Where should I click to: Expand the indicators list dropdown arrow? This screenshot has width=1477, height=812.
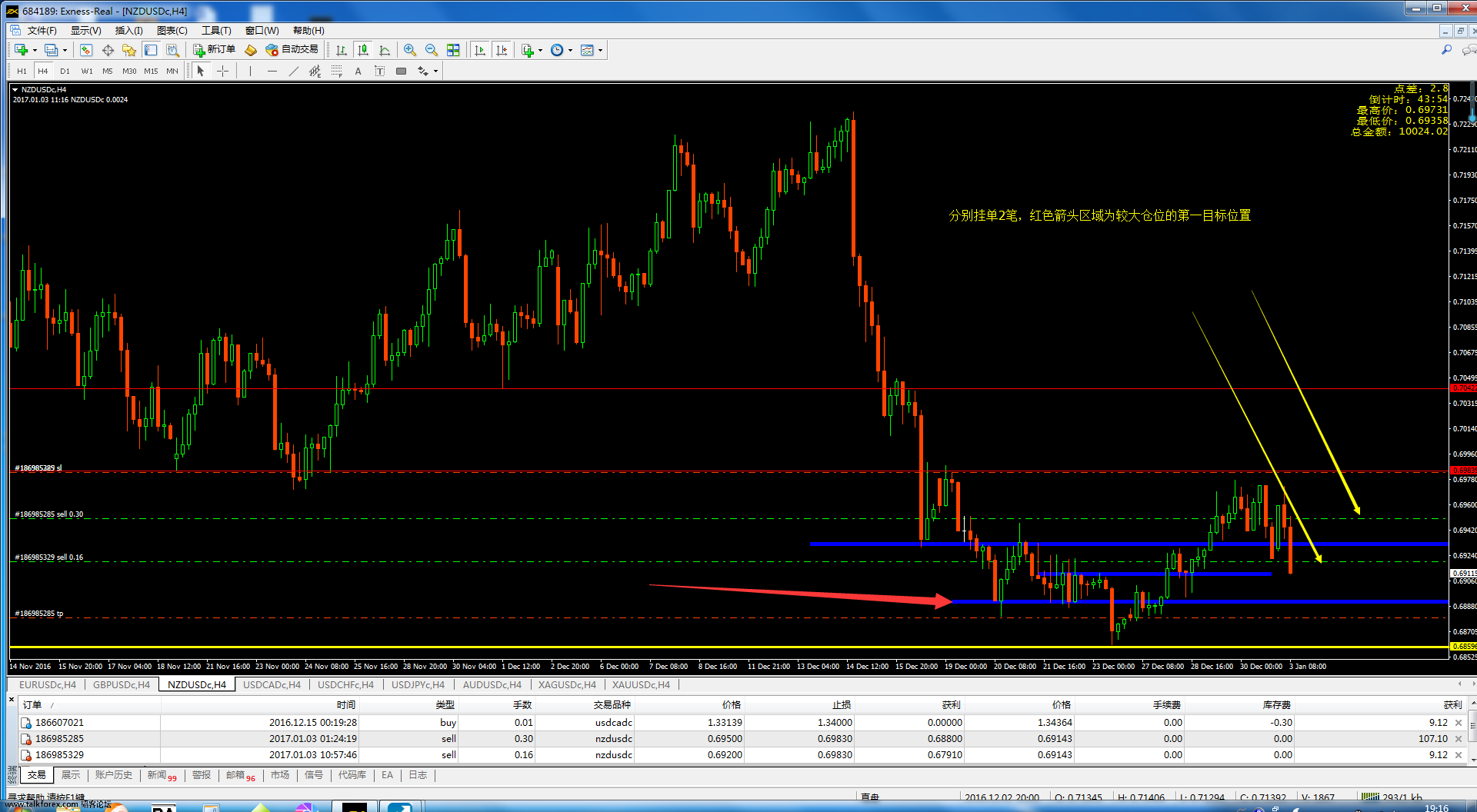pyautogui.click(x=540, y=50)
